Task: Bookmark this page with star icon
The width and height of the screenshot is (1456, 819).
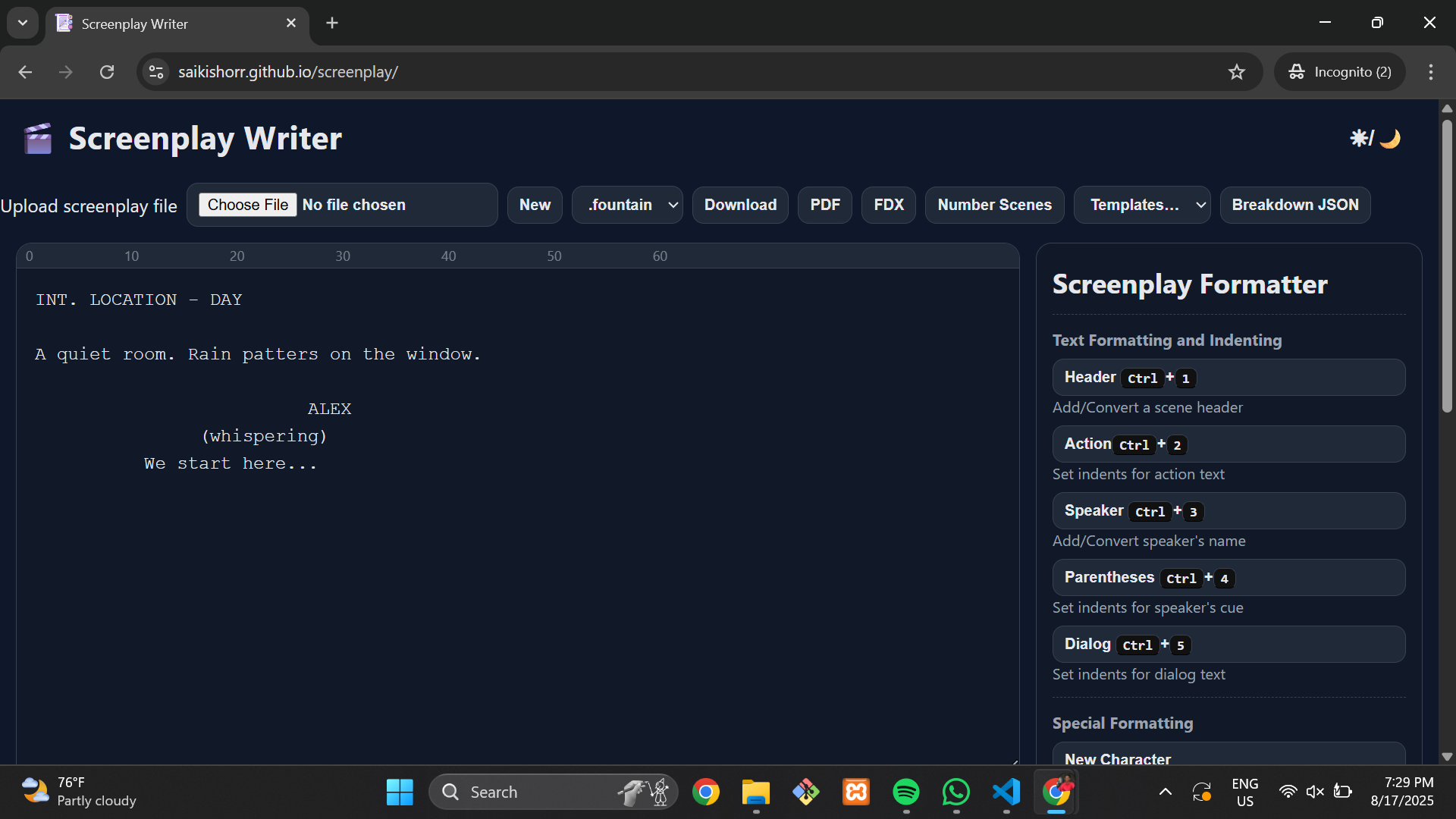Action: click(x=1237, y=72)
